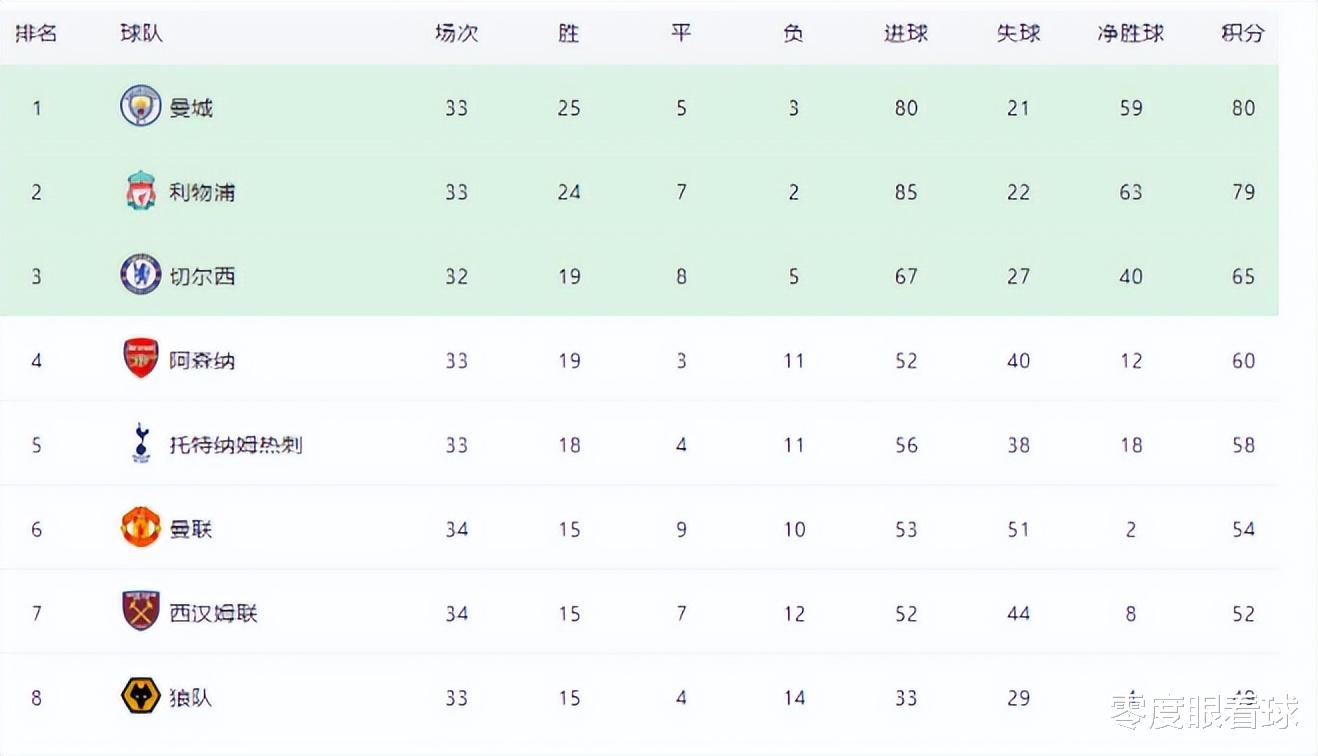Select Chelsea's 65 points cell

pyautogui.click(x=1243, y=276)
